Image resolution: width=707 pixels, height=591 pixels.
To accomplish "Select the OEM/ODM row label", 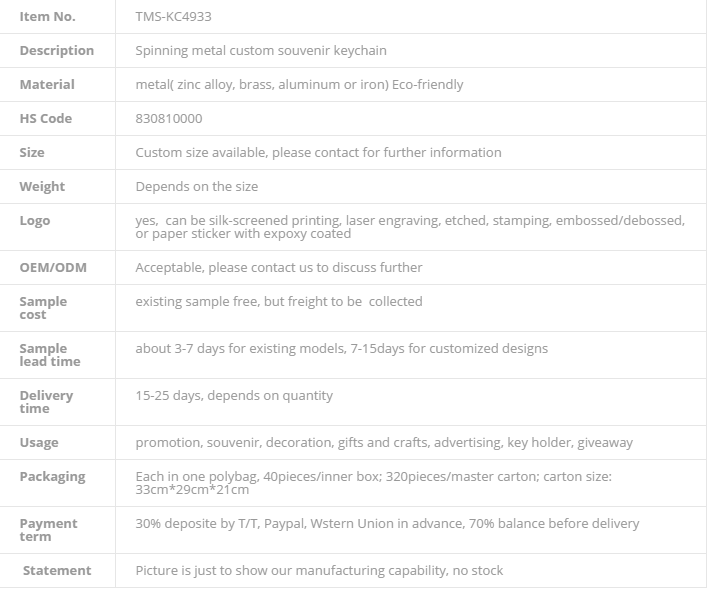I will [53, 267].
